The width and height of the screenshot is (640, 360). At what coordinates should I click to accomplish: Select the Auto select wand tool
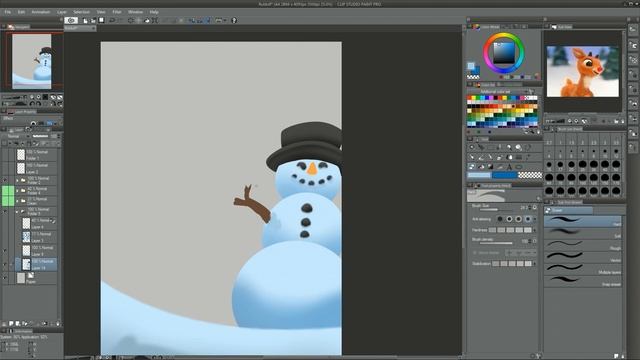pyautogui.click(x=509, y=147)
